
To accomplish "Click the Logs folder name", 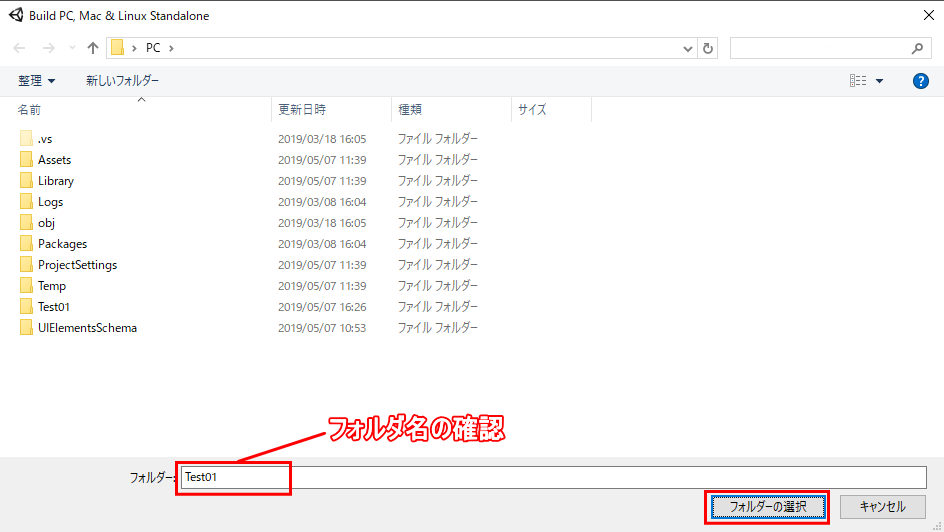I will (51, 202).
